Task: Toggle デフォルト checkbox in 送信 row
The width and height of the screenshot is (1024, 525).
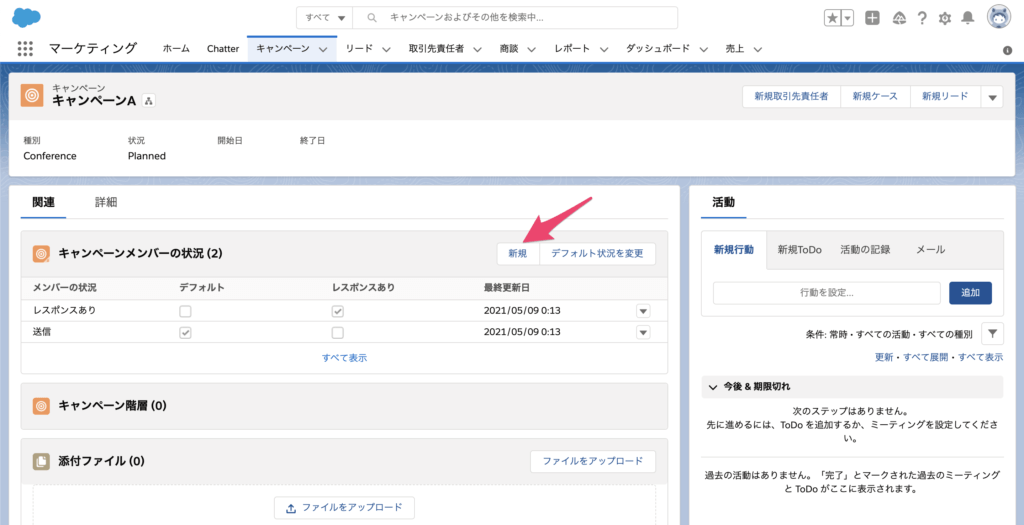Action: coord(185,332)
